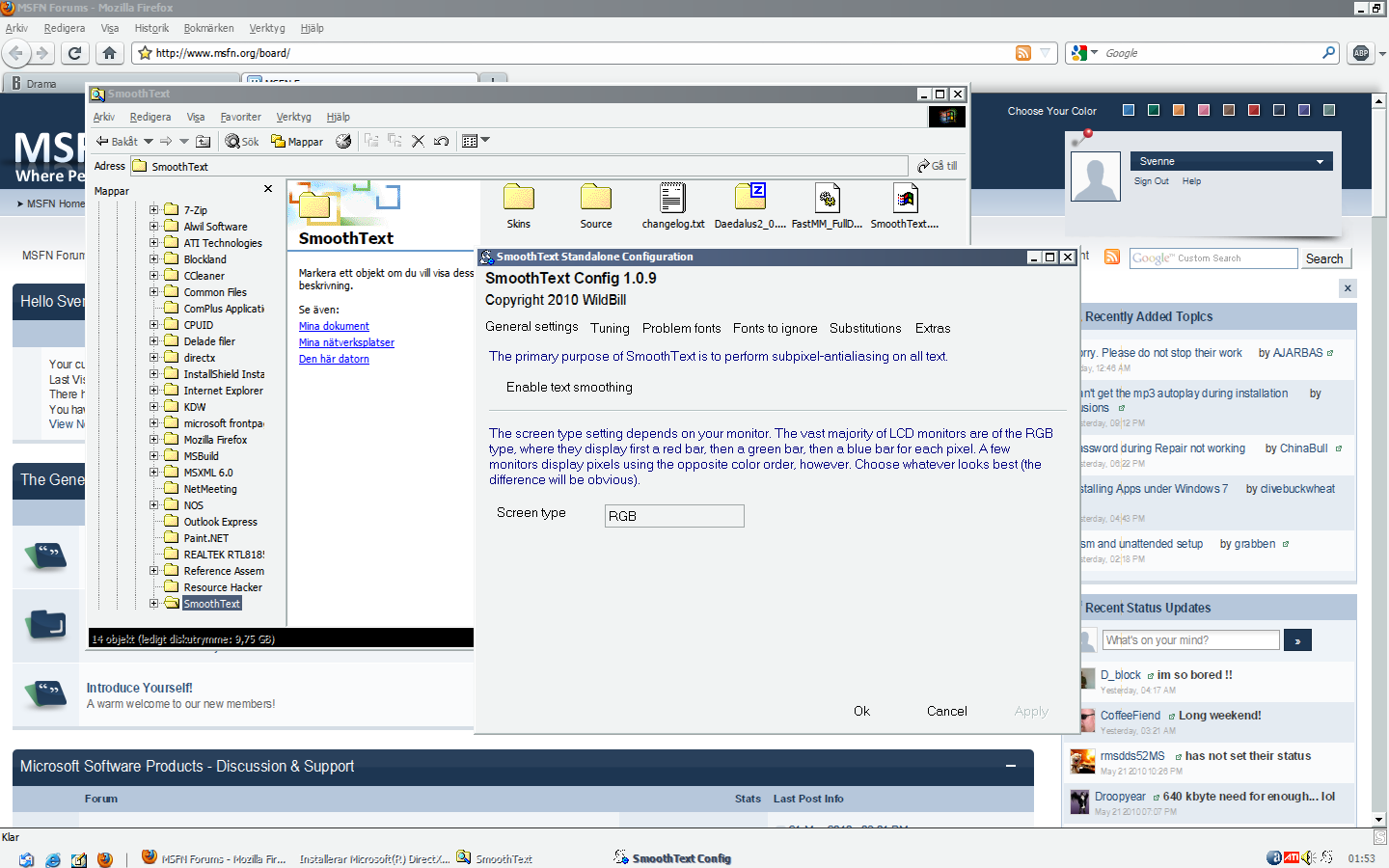This screenshot has height=868, width=1389.
Task: Open the Favoriter menu in Explorer window
Action: coord(240,117)
